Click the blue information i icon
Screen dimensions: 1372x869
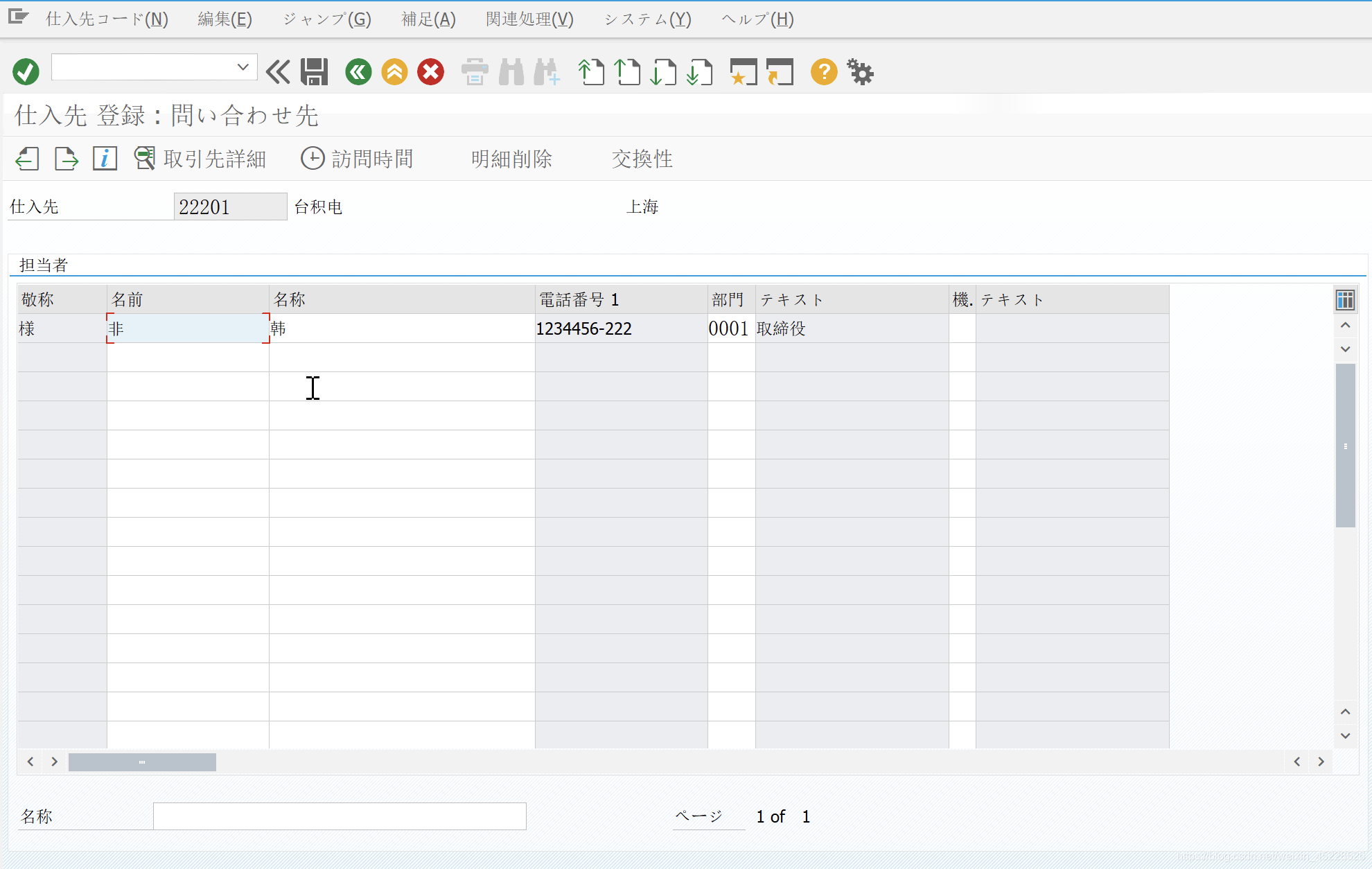click(105, 159)
